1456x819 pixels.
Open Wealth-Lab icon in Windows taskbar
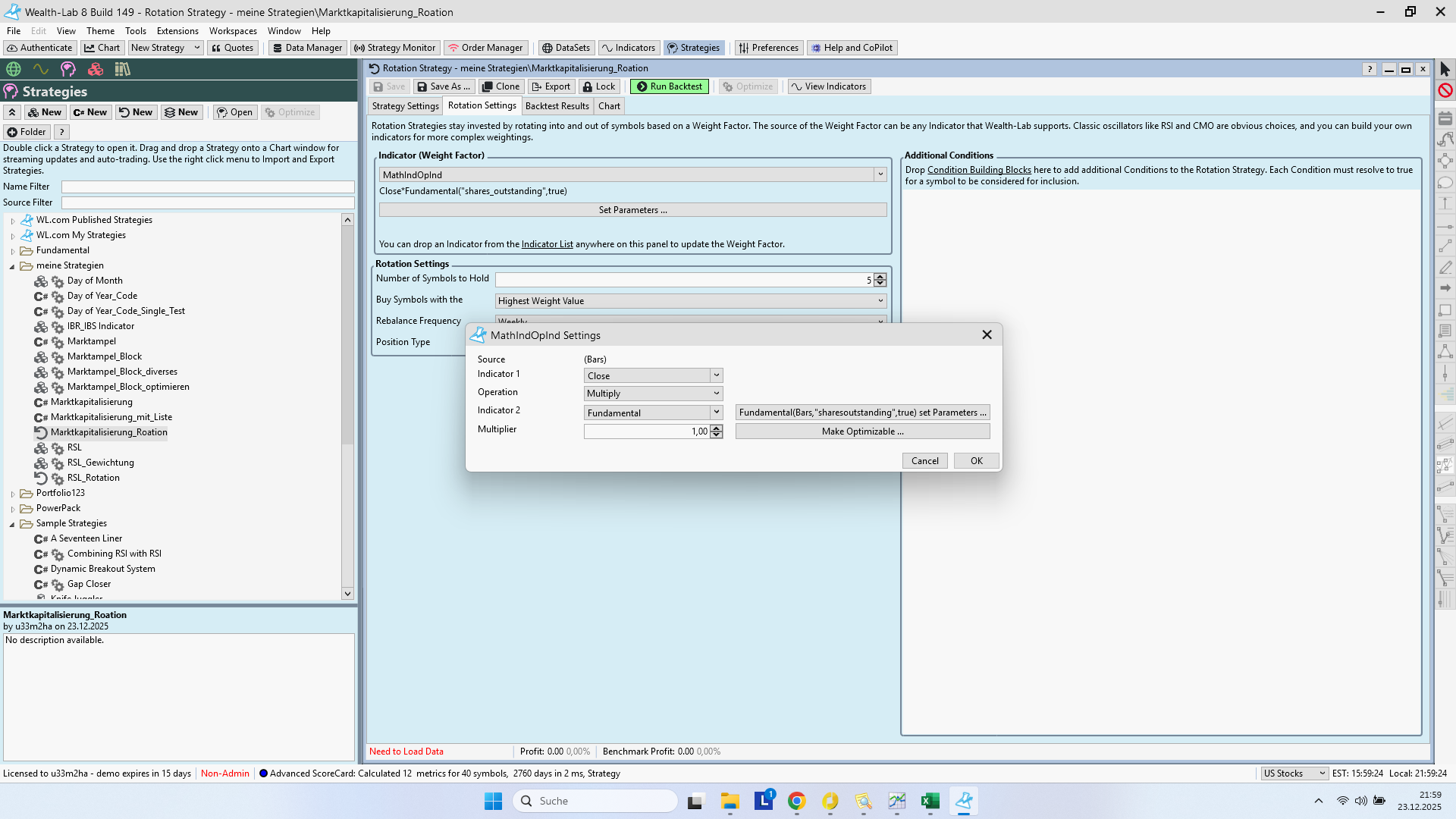964,801
